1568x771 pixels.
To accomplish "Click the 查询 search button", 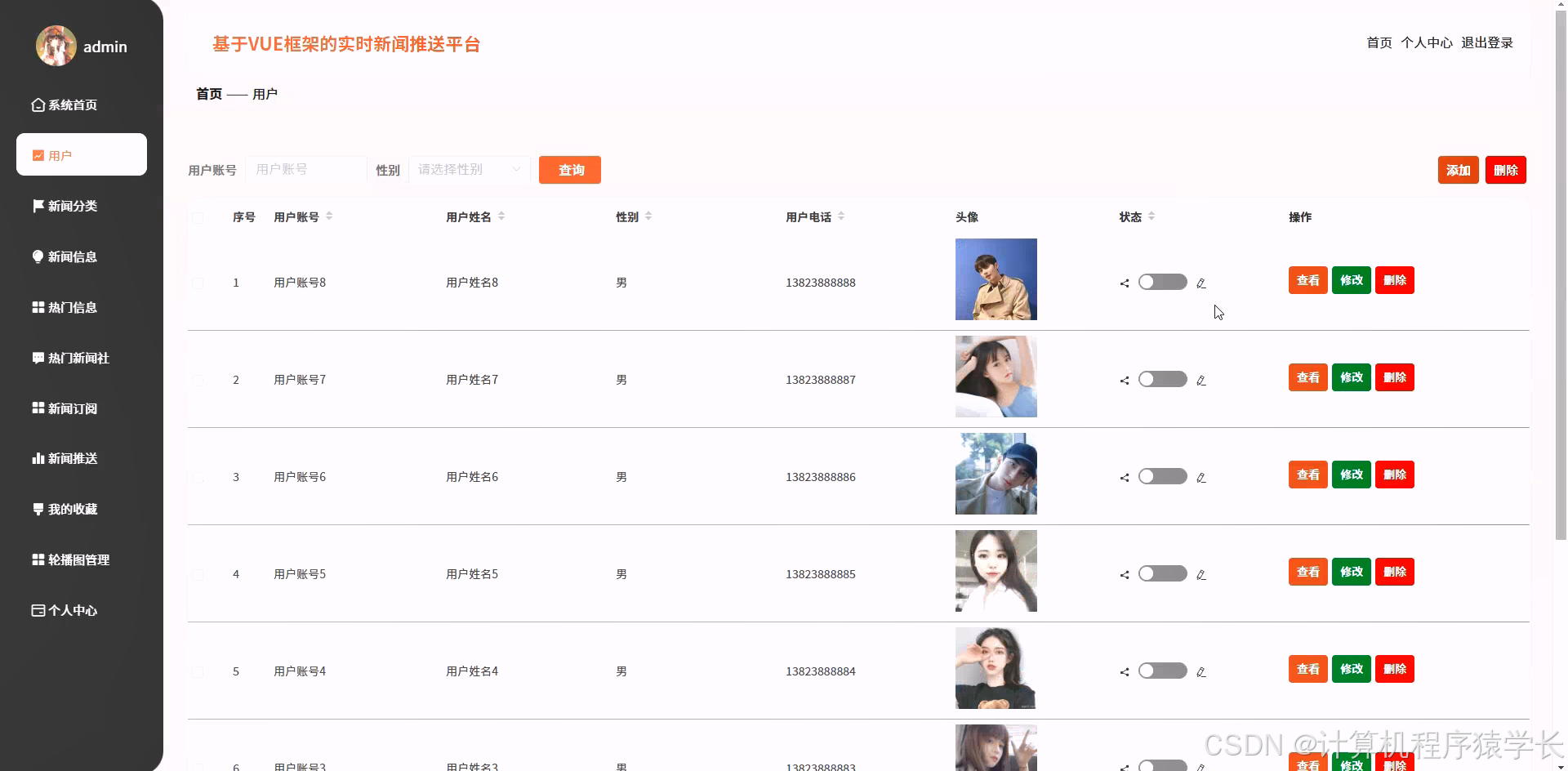I will pos(570,170).
